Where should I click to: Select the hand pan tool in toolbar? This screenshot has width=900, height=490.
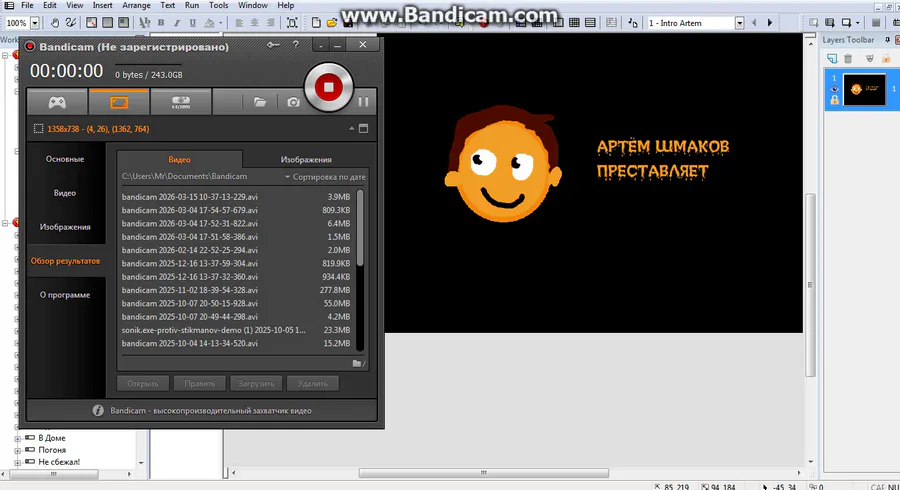click(x=55, y=23)
